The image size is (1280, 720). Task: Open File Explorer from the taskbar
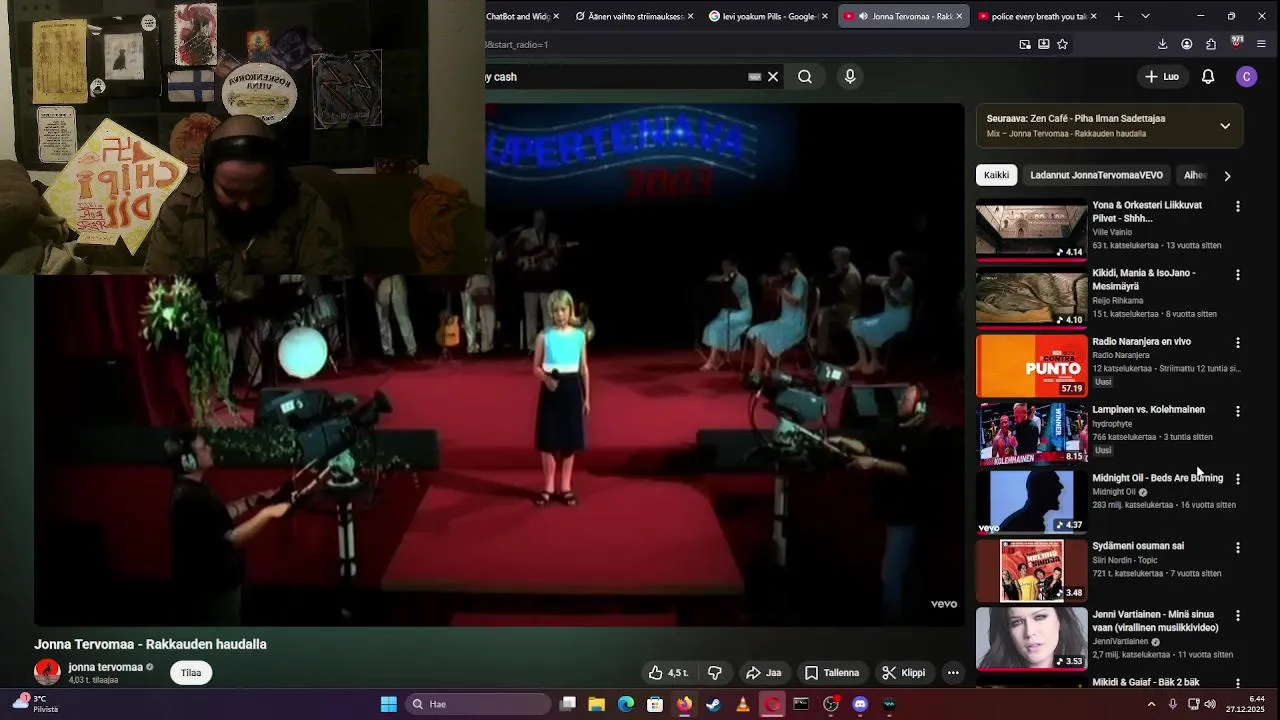596,704
